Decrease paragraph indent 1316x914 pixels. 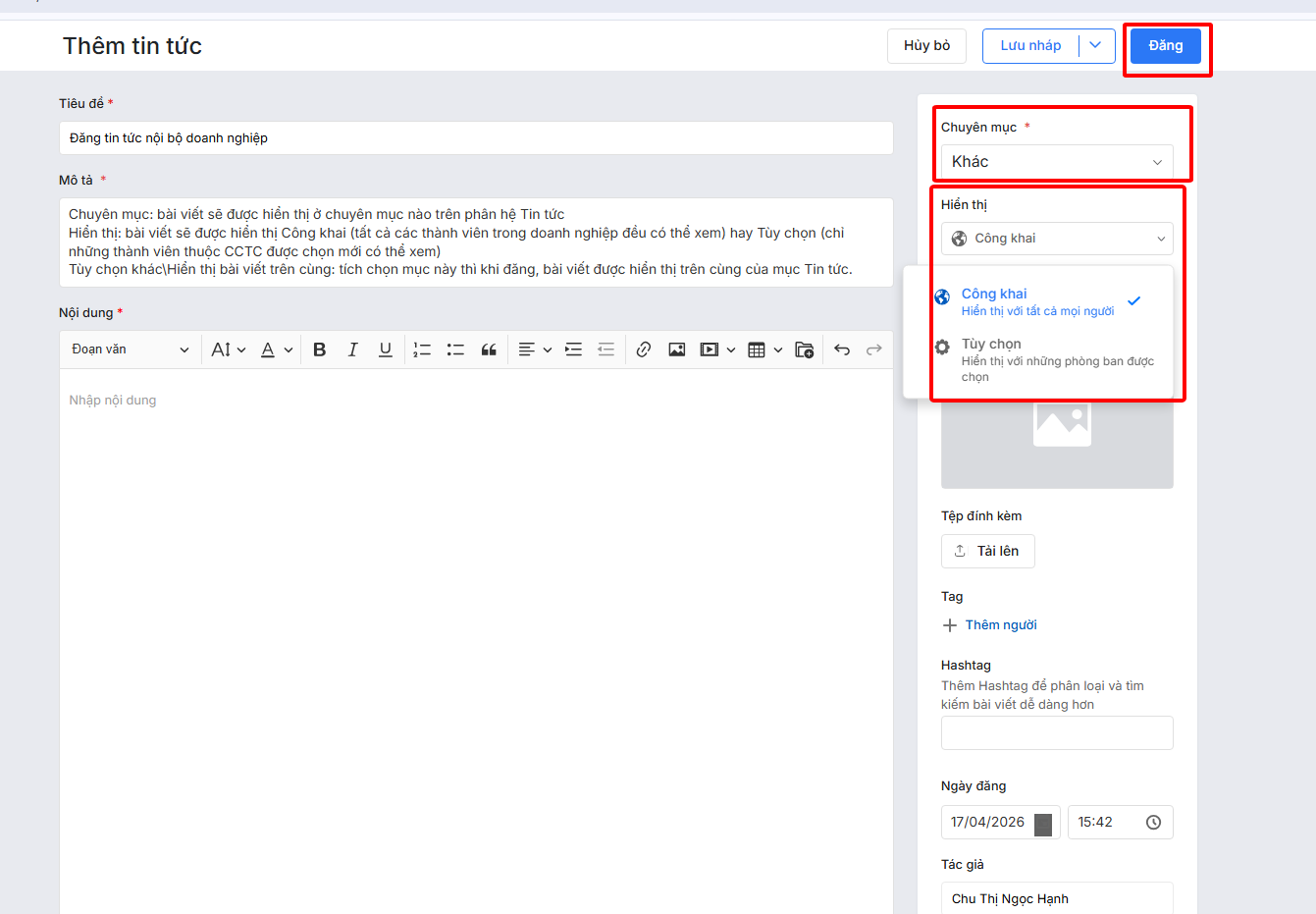click(x=606, y=349)
